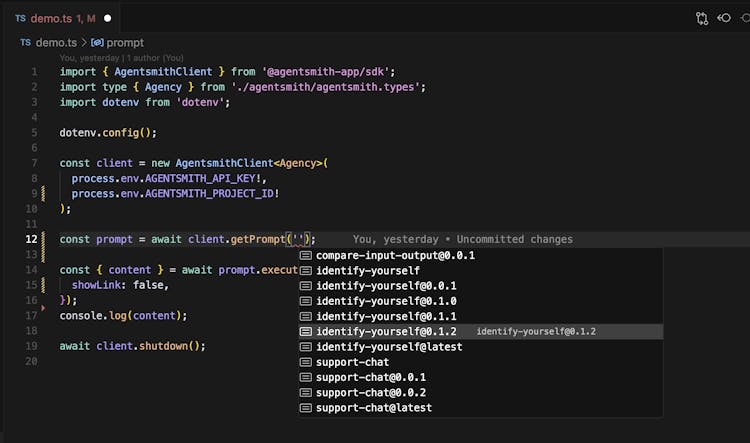Choose identify-yourself@0.0.1 from autocomplete
The width and height of the screenshot is (750, 443).
[481, 286]
